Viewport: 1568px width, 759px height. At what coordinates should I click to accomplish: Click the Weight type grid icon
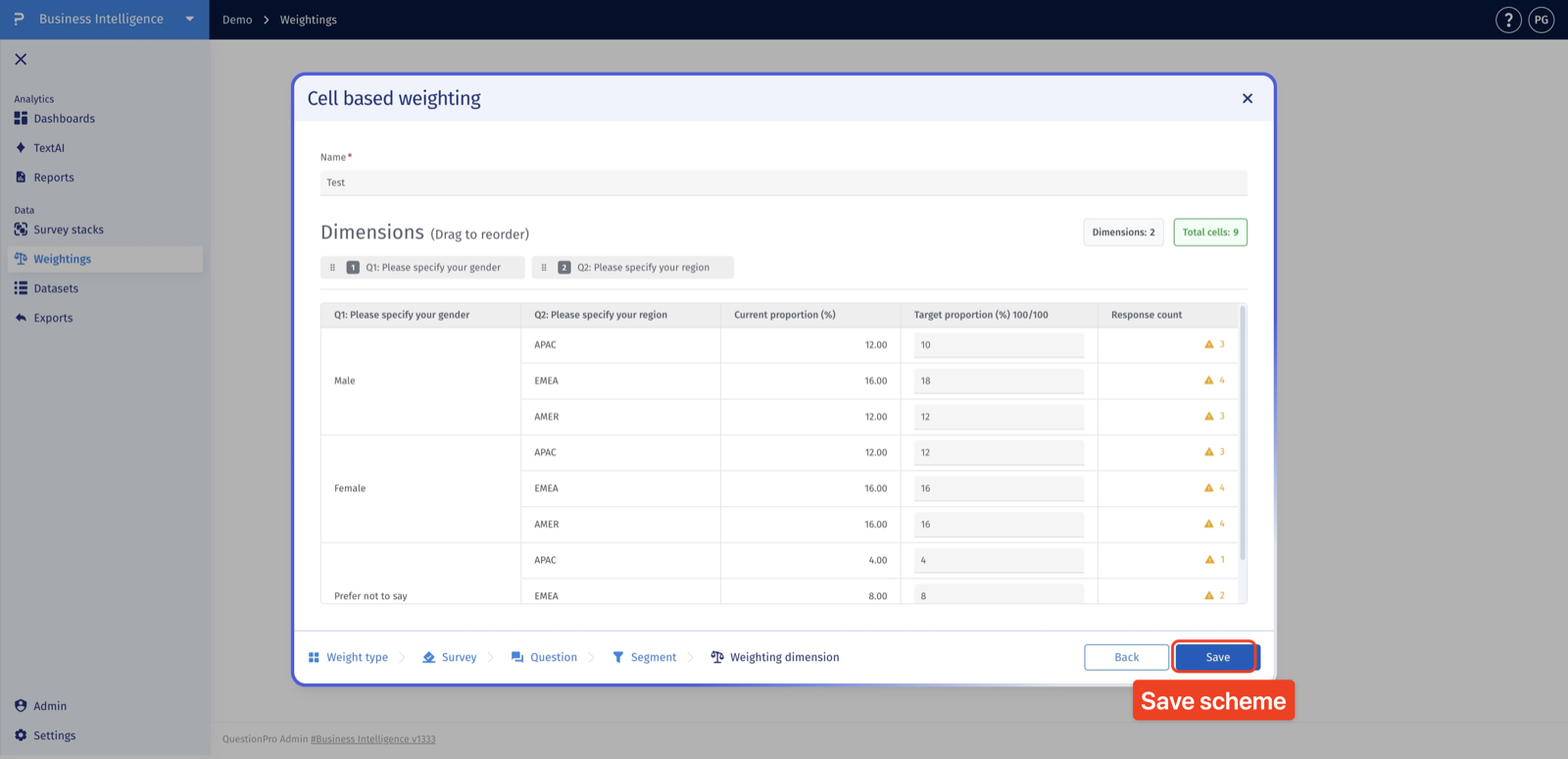(314, 657)
